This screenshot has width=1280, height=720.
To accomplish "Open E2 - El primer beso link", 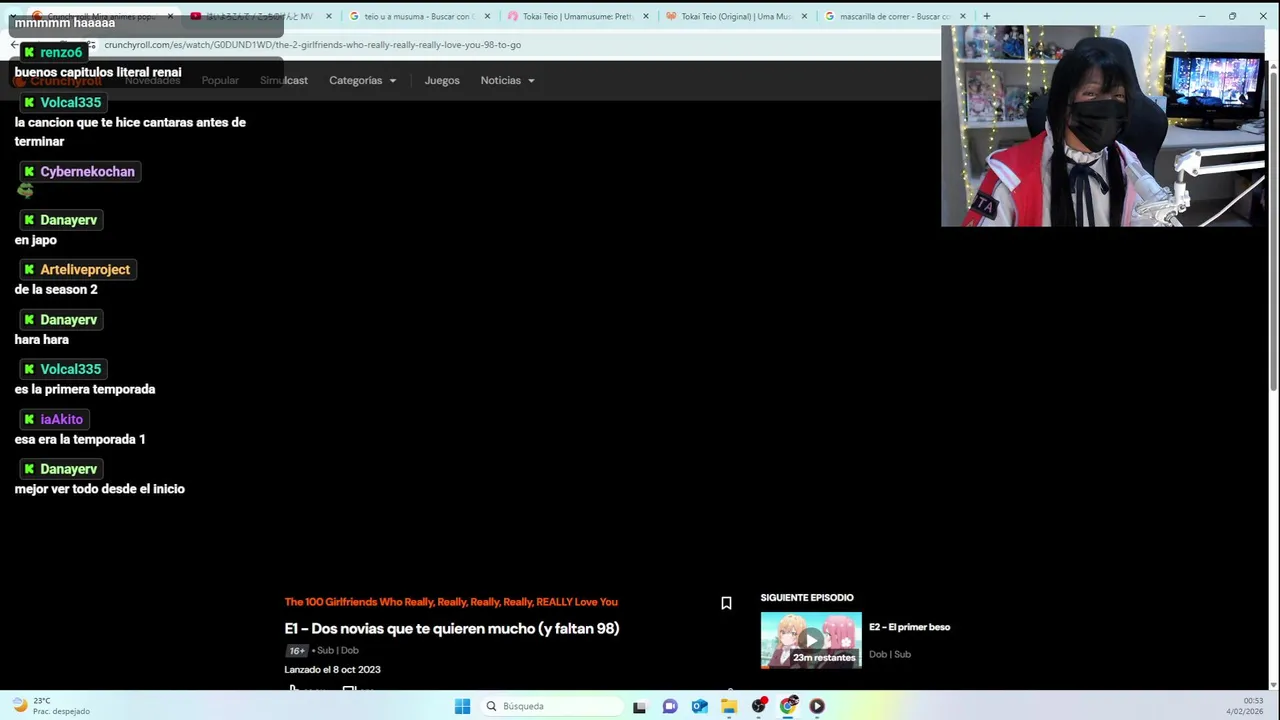I will pos(909,627).
